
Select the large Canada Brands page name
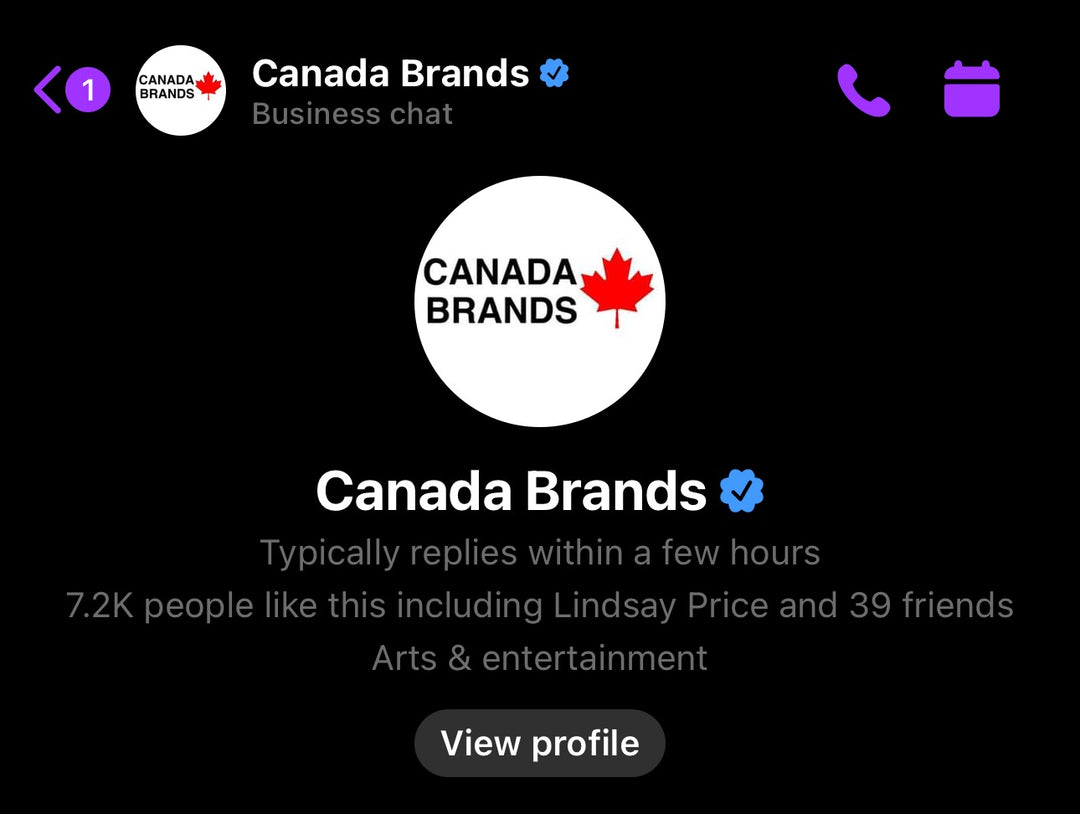(x=511, y=491)
